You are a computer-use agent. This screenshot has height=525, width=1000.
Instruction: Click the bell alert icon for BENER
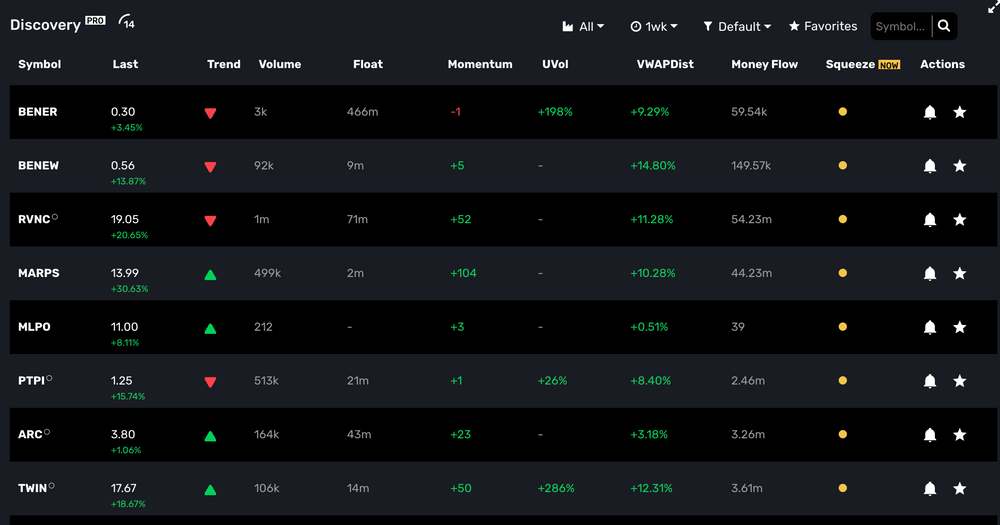coord(930,112)
